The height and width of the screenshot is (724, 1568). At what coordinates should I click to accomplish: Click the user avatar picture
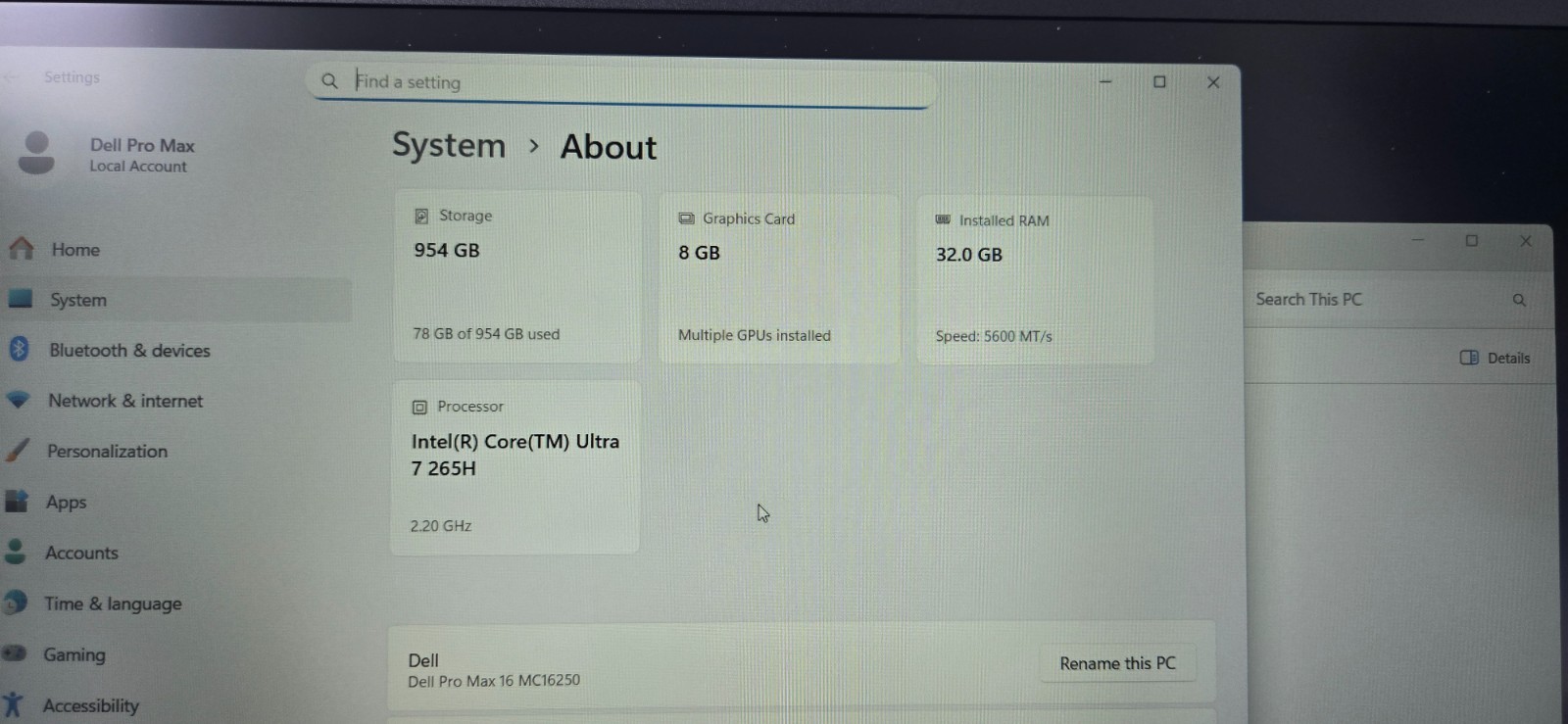37,154
